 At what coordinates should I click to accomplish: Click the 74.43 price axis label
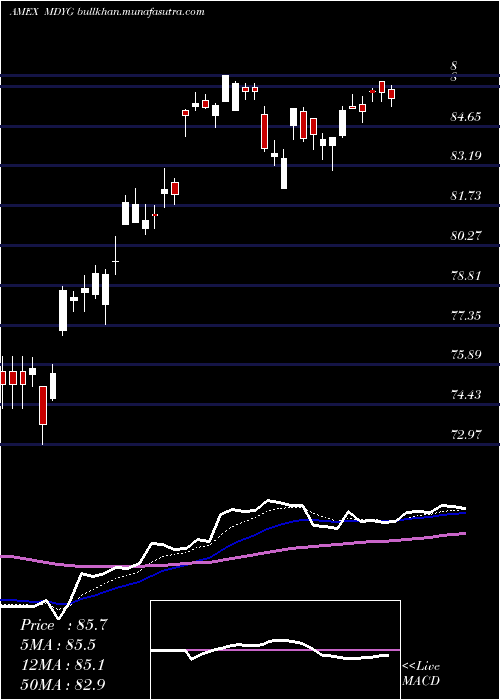point(466,395)
